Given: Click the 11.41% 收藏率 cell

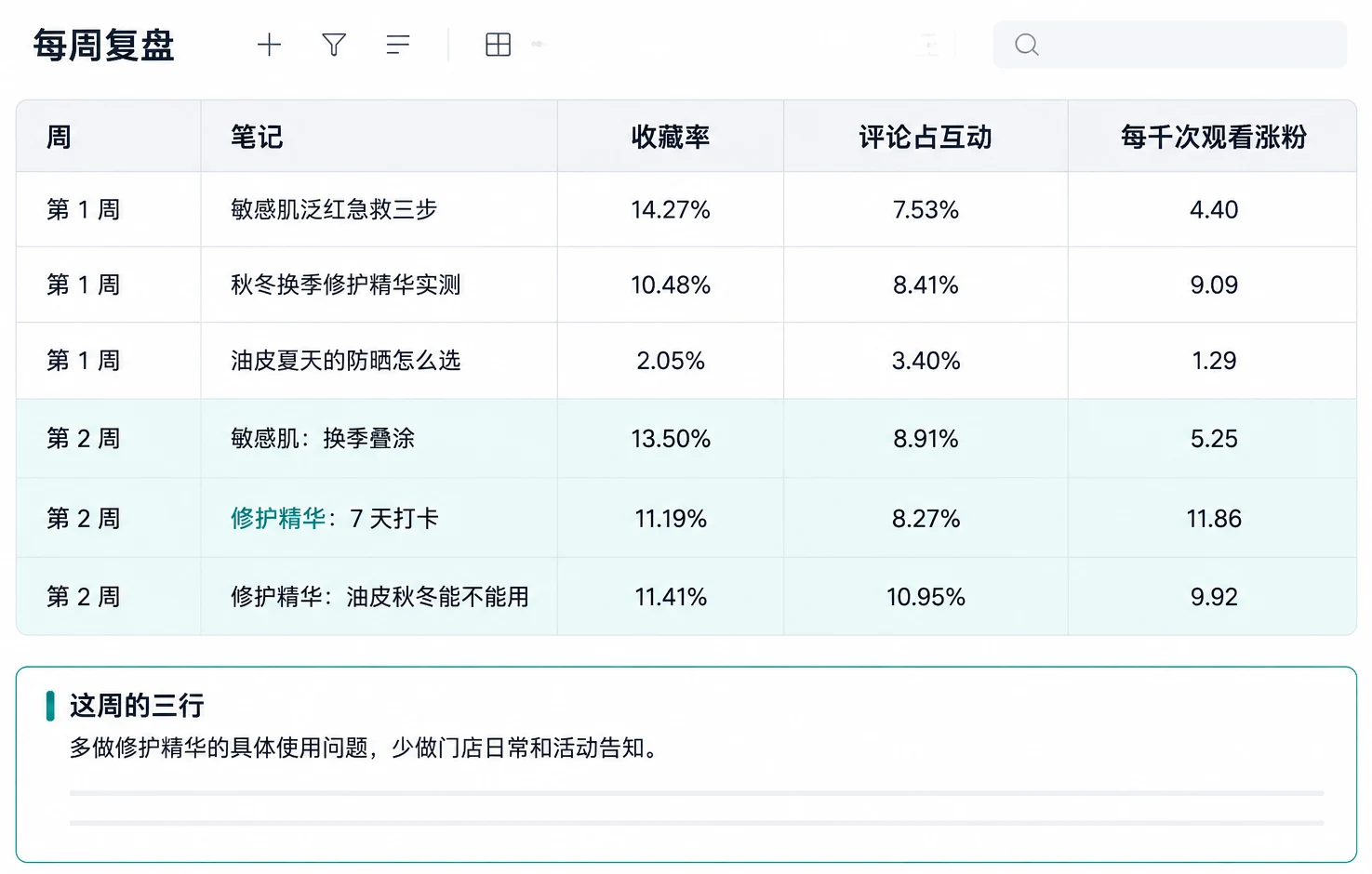Looking at the screenshot, I should coord(671,596).
